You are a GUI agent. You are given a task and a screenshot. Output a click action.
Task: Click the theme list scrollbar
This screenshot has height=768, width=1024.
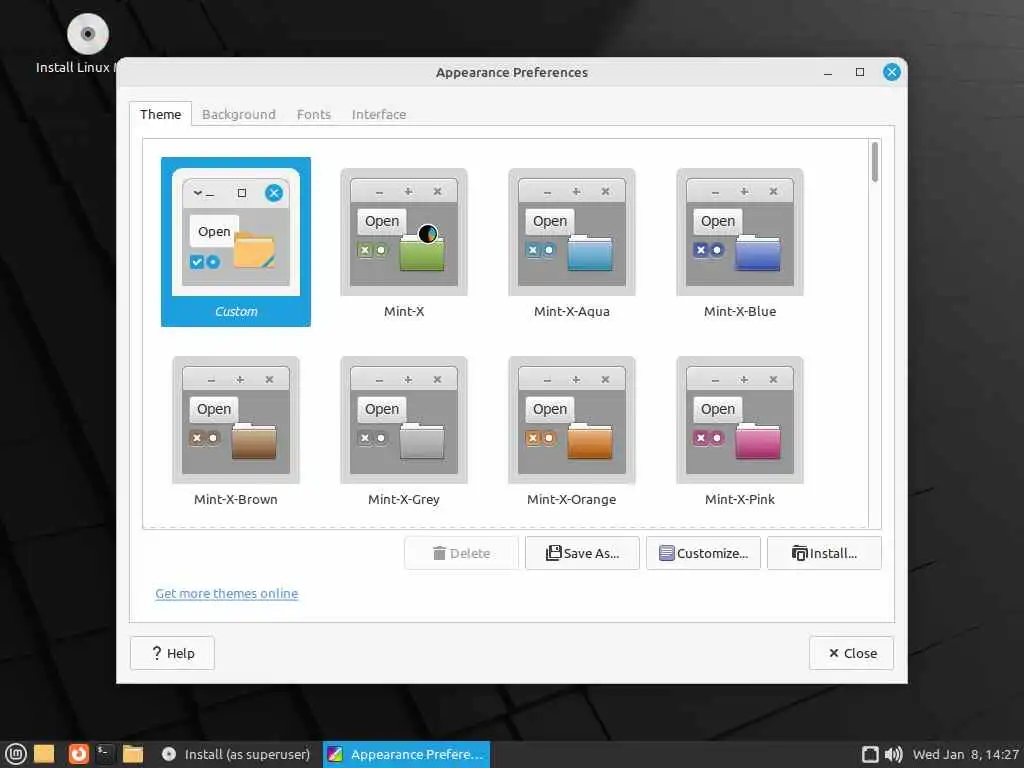874,162
